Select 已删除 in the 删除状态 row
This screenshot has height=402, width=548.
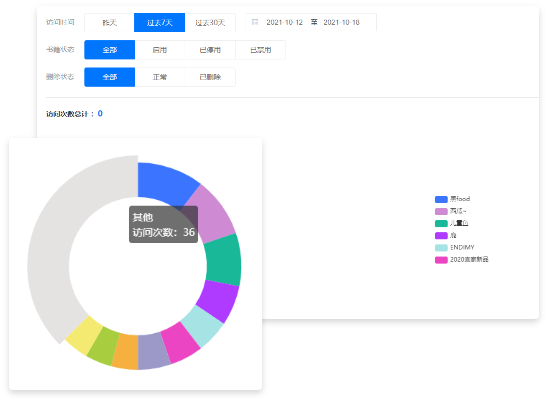click(x=210, y=77)
